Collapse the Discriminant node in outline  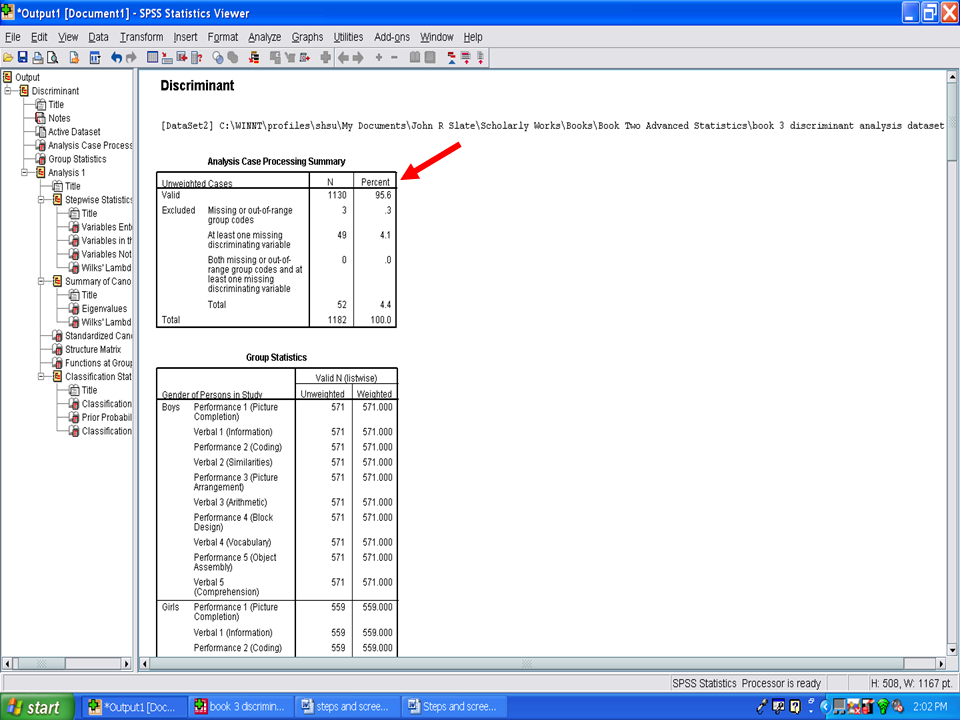click(9, 91)
